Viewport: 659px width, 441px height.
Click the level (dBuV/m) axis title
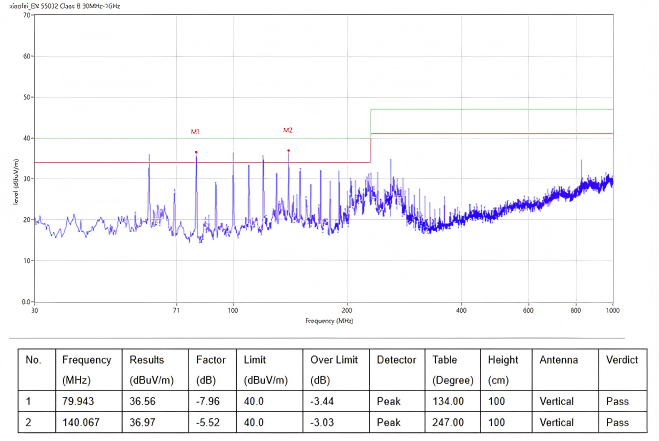16,182
